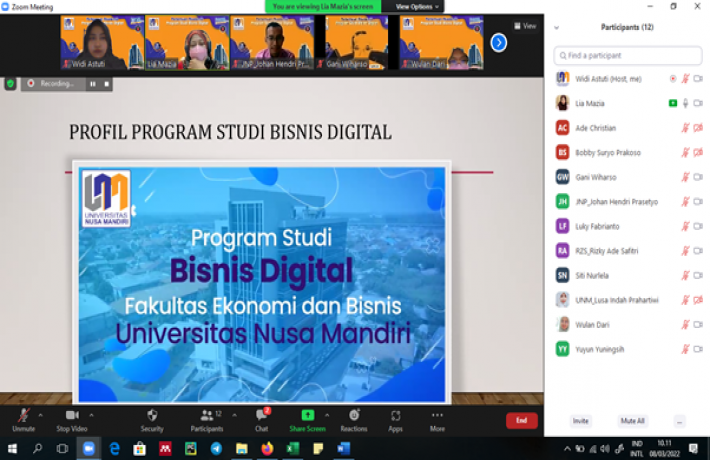Select Gani Wiharso's video thumbnail
Screen dimensions: 710x460
(357, 43)
